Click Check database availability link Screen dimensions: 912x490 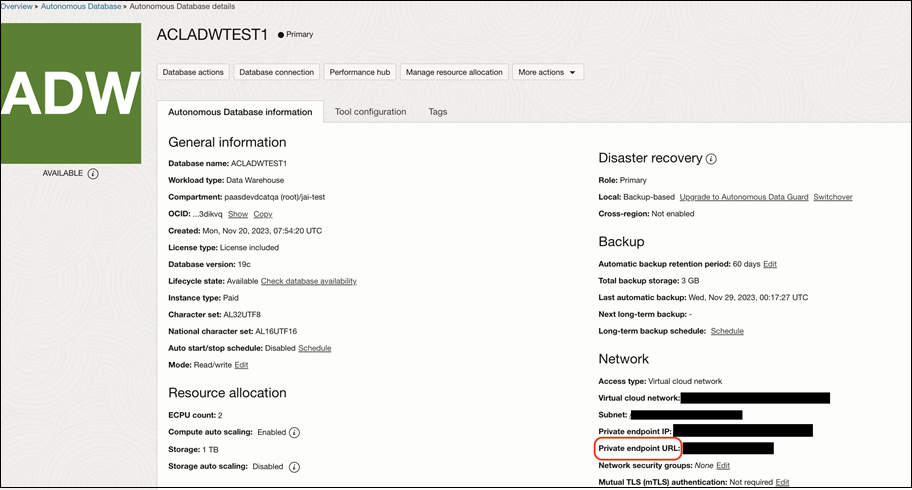[309, 281]
